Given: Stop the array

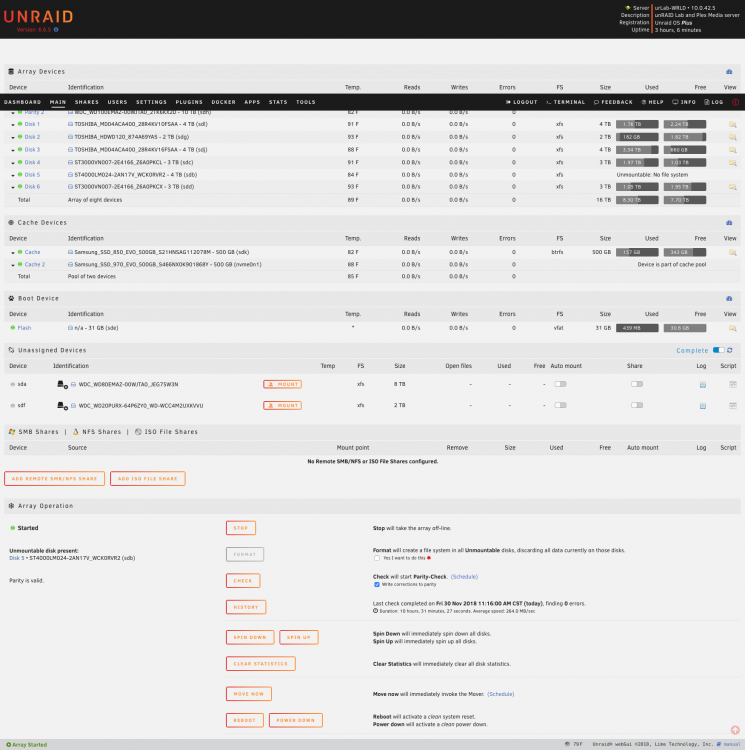Looking at the screenshot, I should click(241, 528).
